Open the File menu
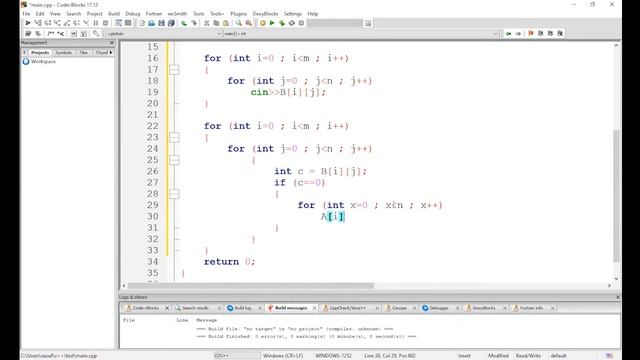This screenshot has width=640, height=360. tap(26, 13)
